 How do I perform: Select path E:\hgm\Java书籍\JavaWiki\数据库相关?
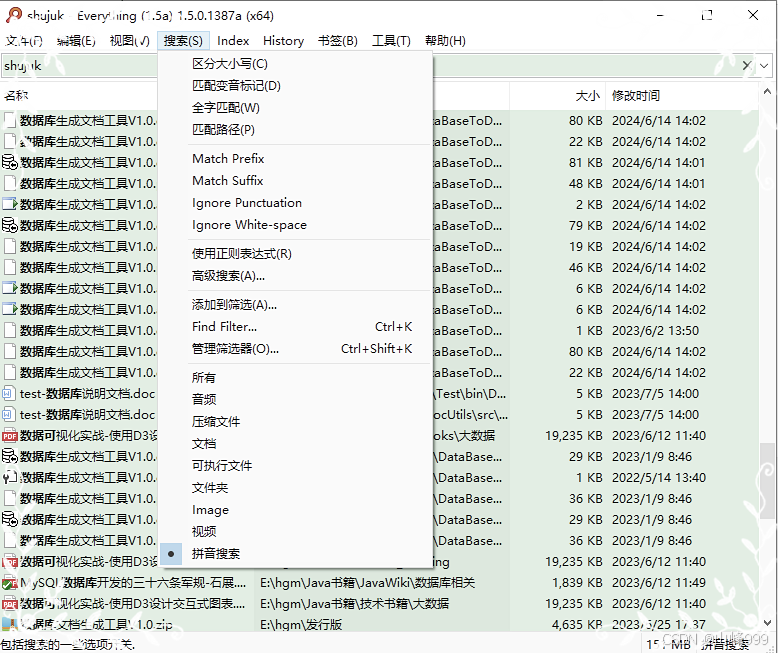tap(368, 583)
